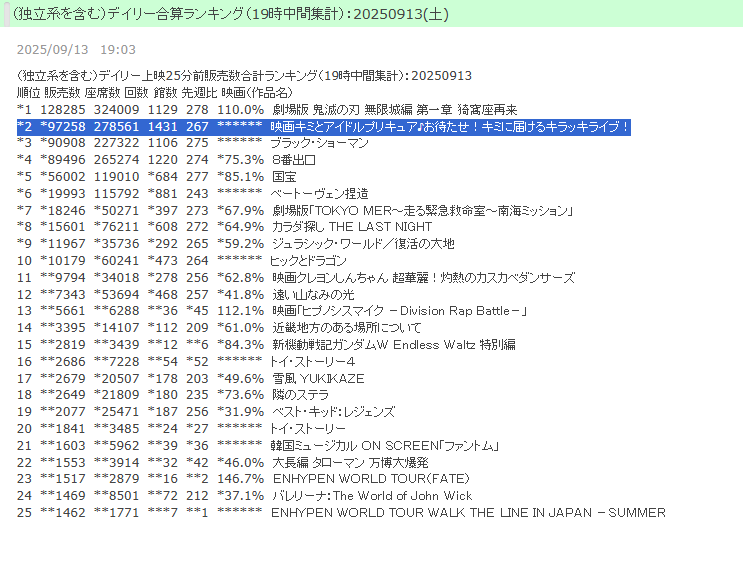
Task: Click highlighted row 映画キミとアイドルプリキュア
Action: tap(324, 127)
